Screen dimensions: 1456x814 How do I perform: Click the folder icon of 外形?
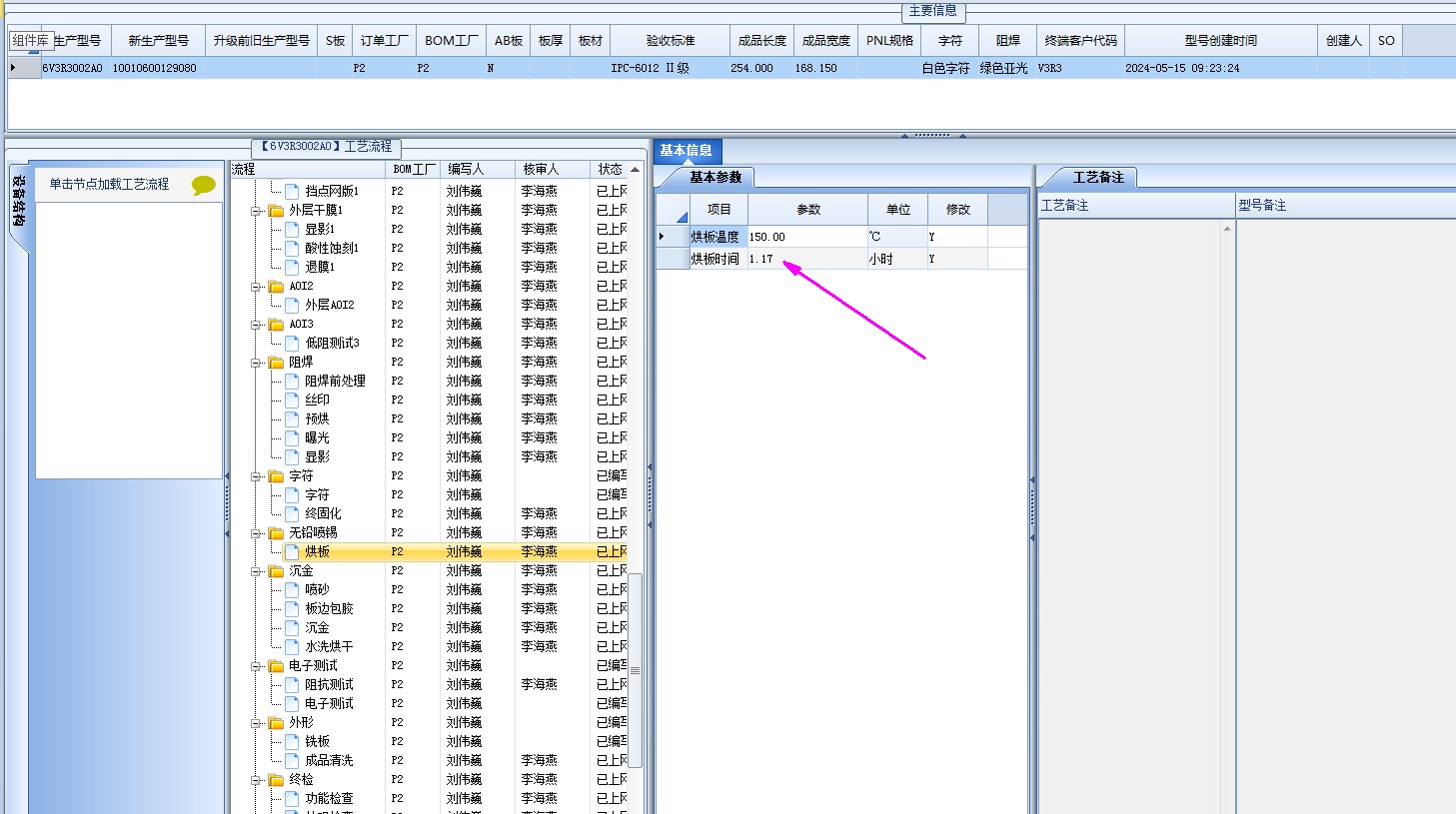[276, 722]
